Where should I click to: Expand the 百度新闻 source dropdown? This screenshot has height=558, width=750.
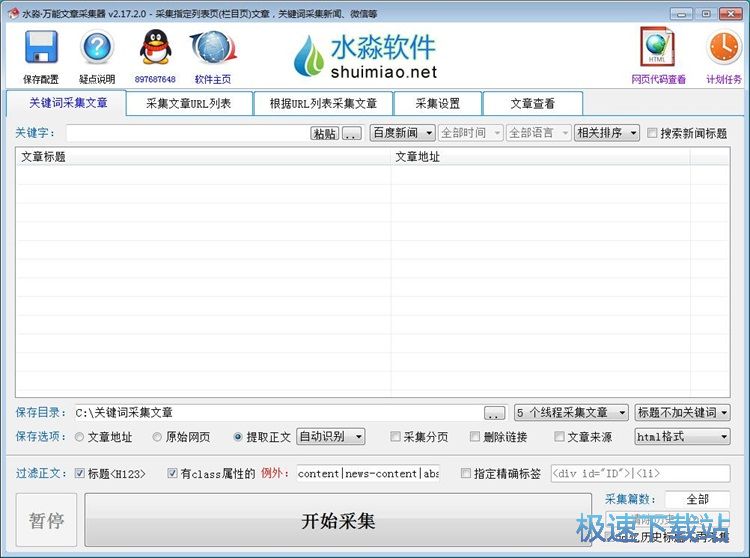402,132
